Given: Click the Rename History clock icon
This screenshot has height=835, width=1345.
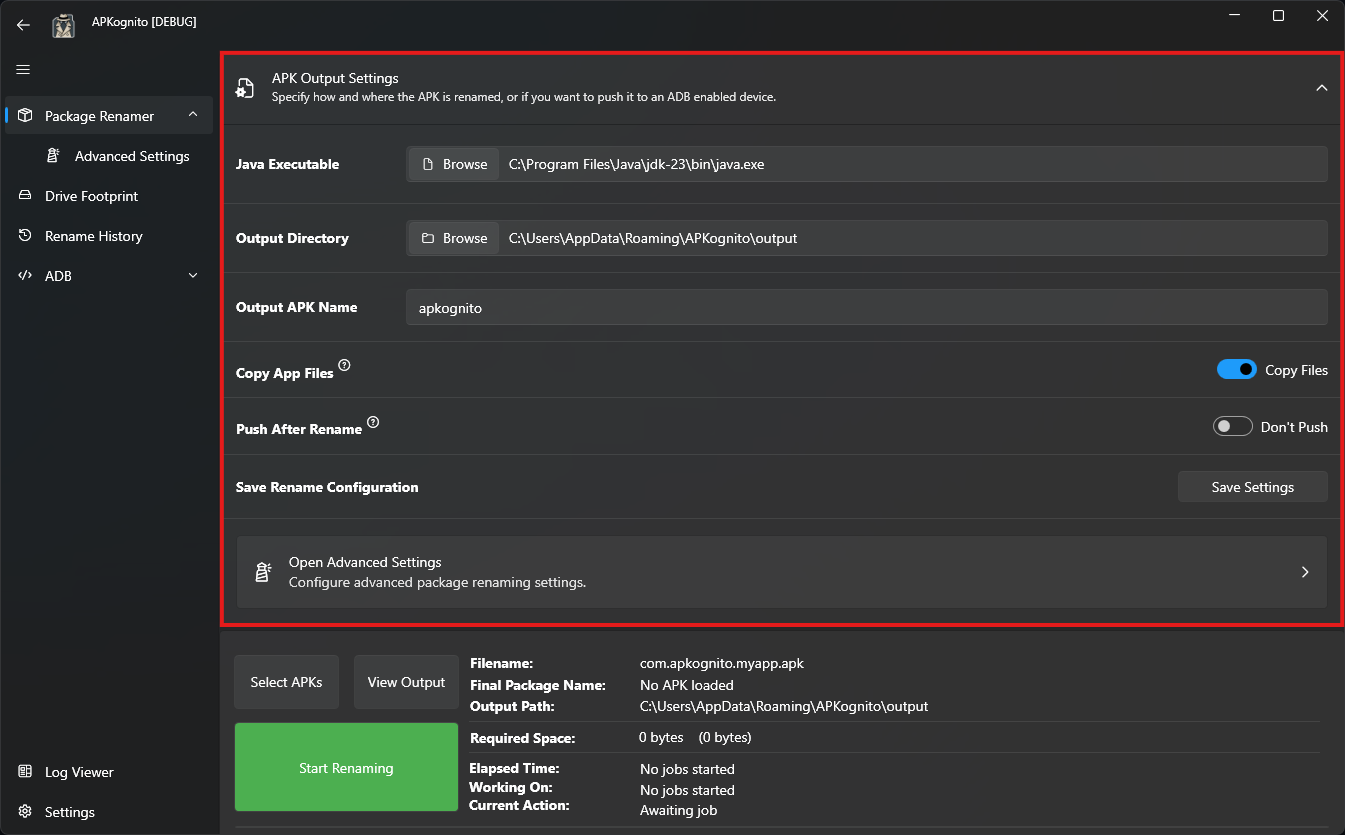Looking at the screenshot, I should pos(25,236).
